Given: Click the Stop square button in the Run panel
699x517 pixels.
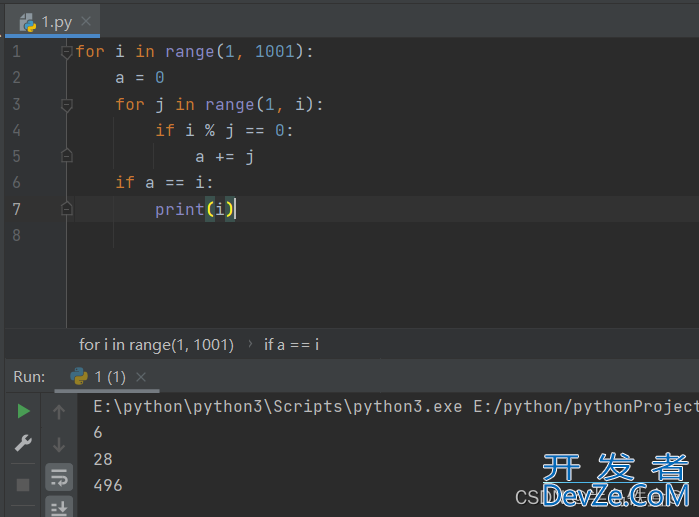Looking at the screenshot, I should (23, 484).
